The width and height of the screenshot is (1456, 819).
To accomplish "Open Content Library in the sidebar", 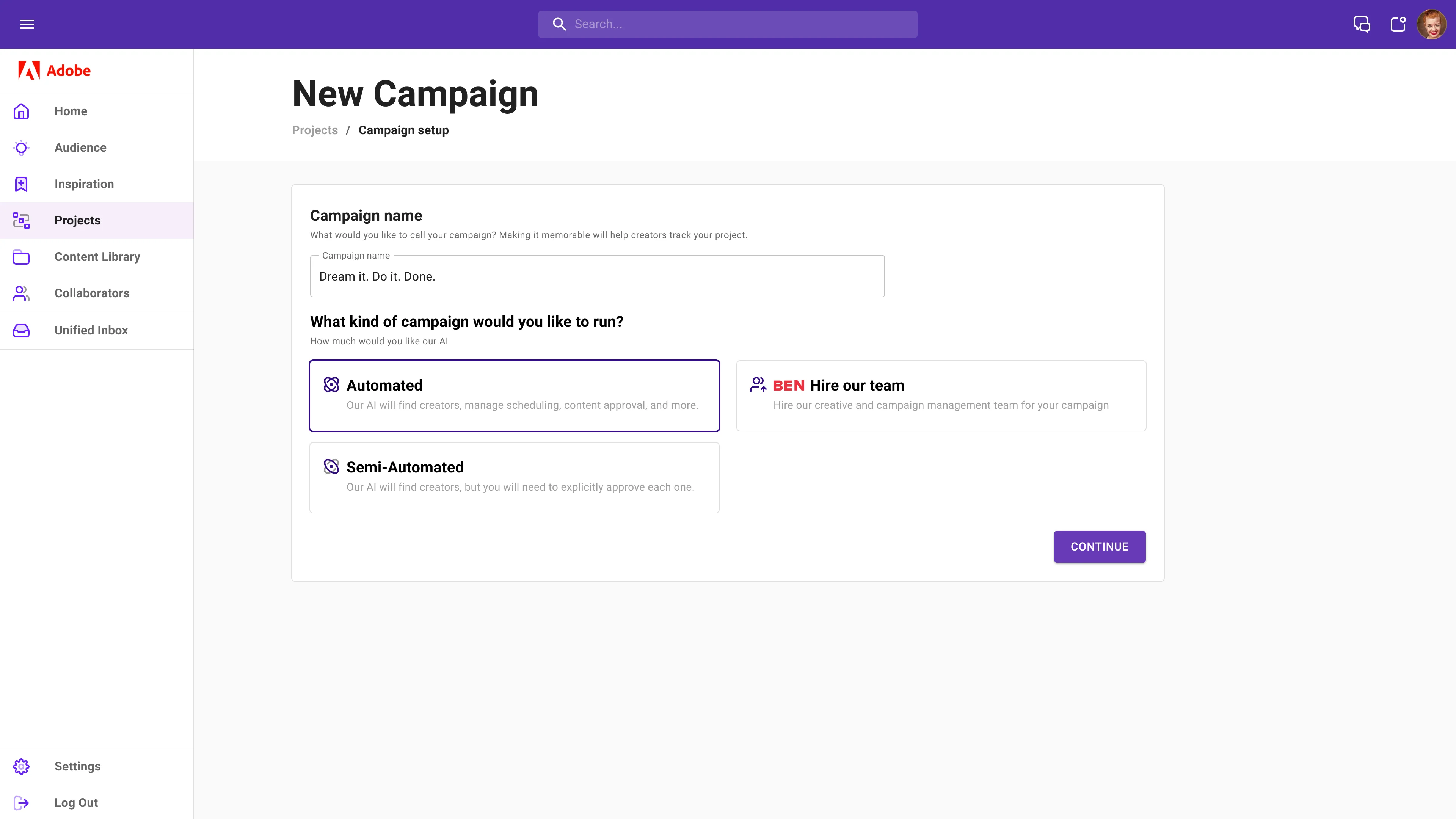I will tap(97, 257).
